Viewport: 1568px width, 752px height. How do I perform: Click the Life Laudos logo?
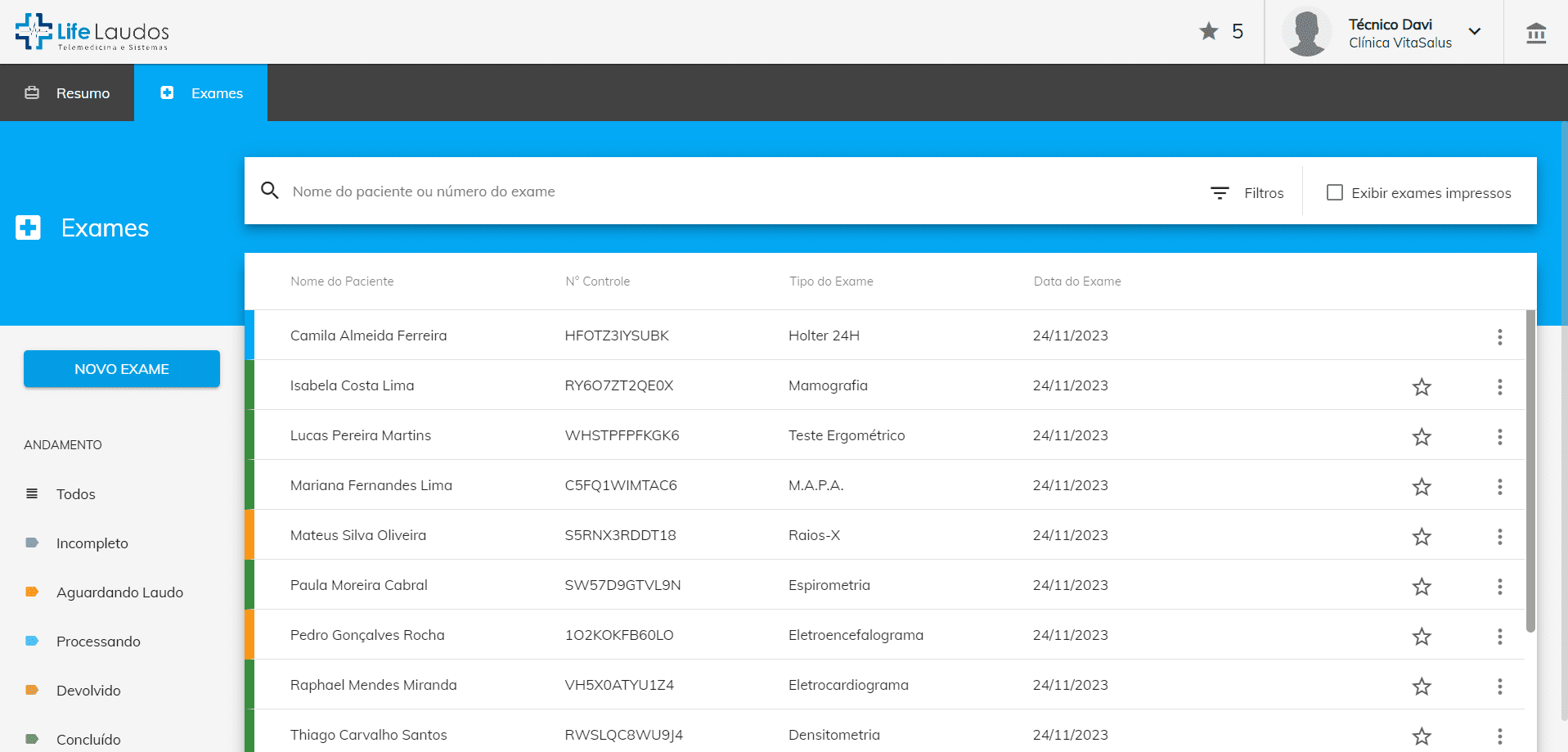point(92,32)
